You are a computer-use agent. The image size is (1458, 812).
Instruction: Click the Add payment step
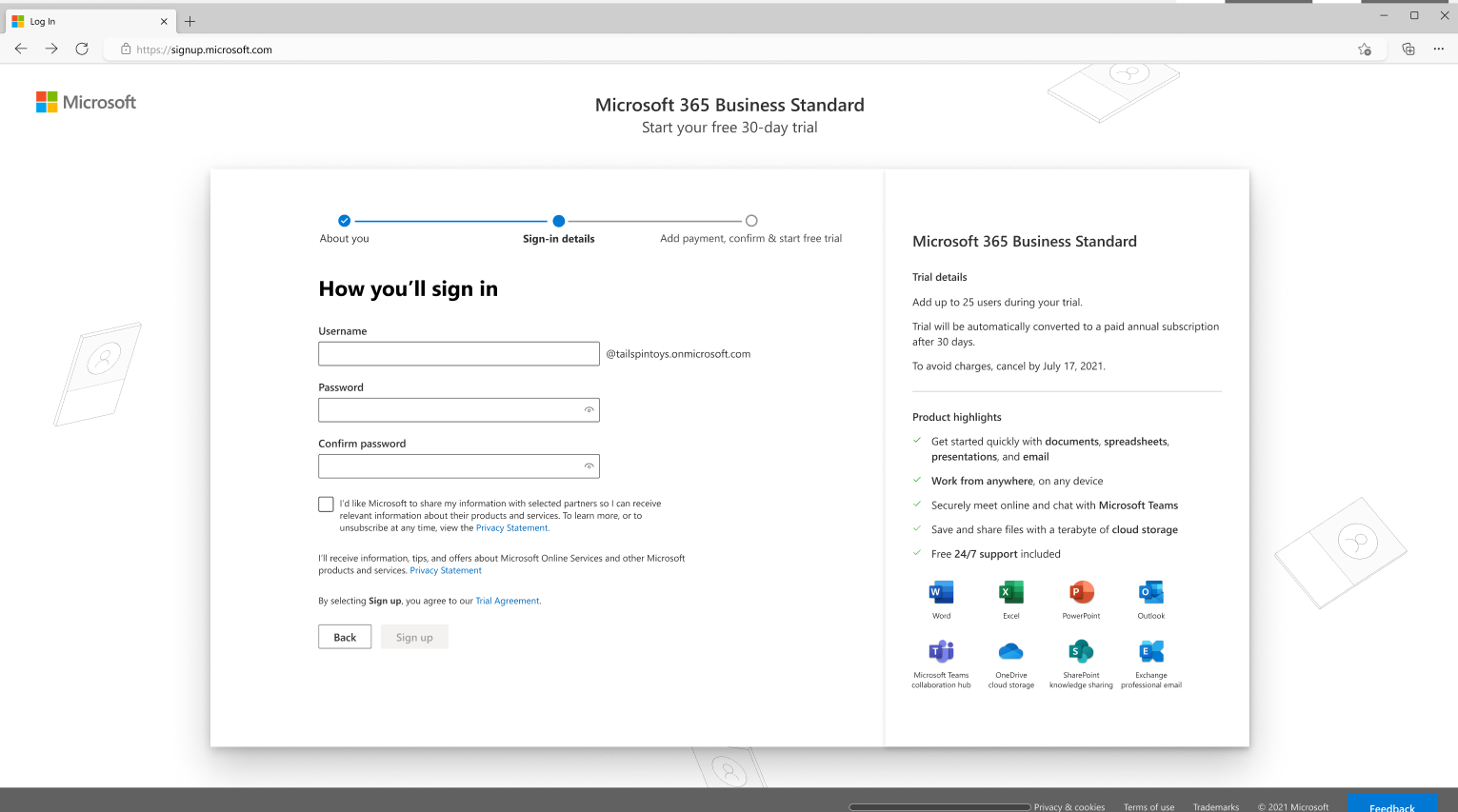[750, 230]
